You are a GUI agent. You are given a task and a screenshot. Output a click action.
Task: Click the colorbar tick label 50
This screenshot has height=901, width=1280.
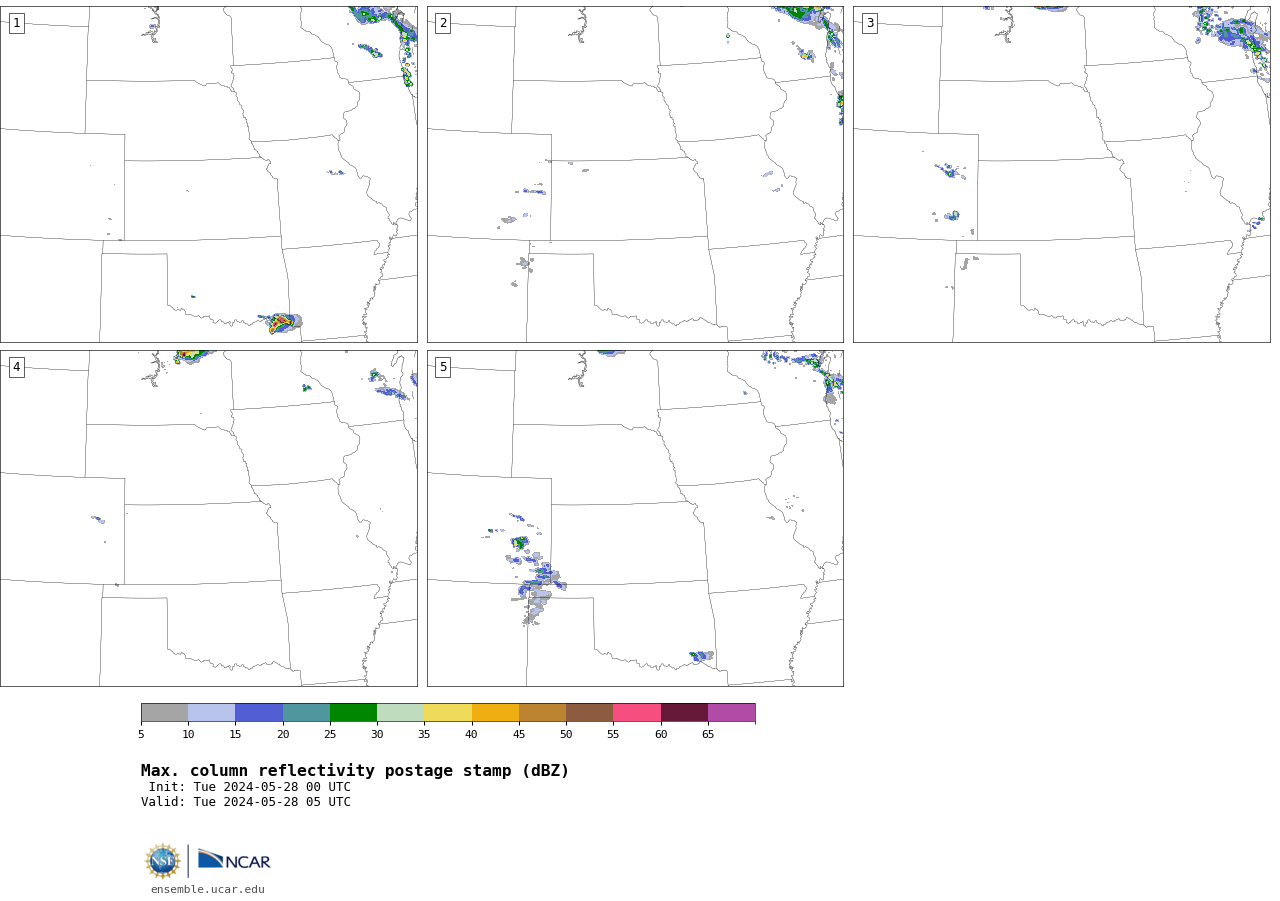click(x=566, y=735)
